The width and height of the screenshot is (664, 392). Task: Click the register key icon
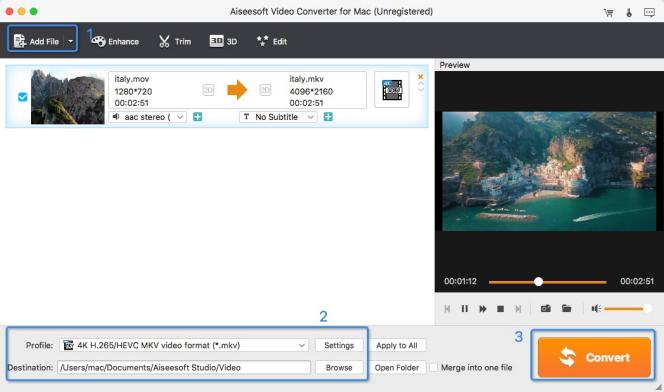[629, 13]
